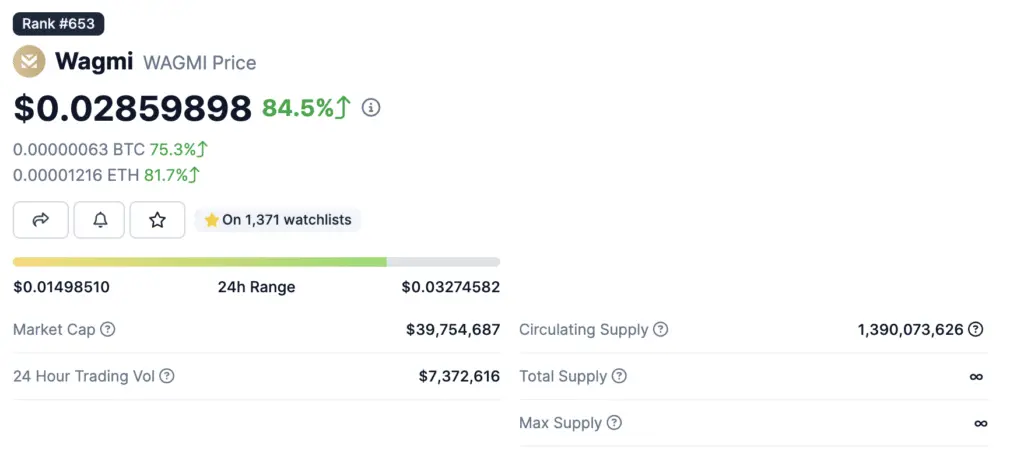Viewport: 1024px width, 476px height.
Task: Click the 24h low value $0.01498510
Action: (61, 287)
